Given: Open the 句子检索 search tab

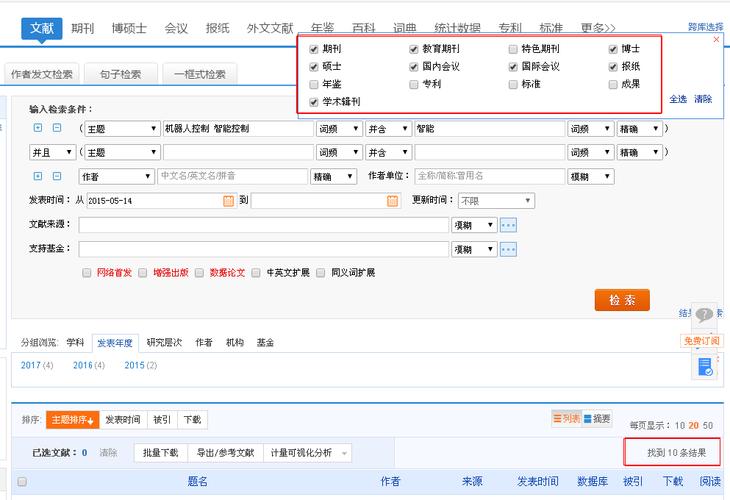Looking at the screenshot, I should pos(121,74).
